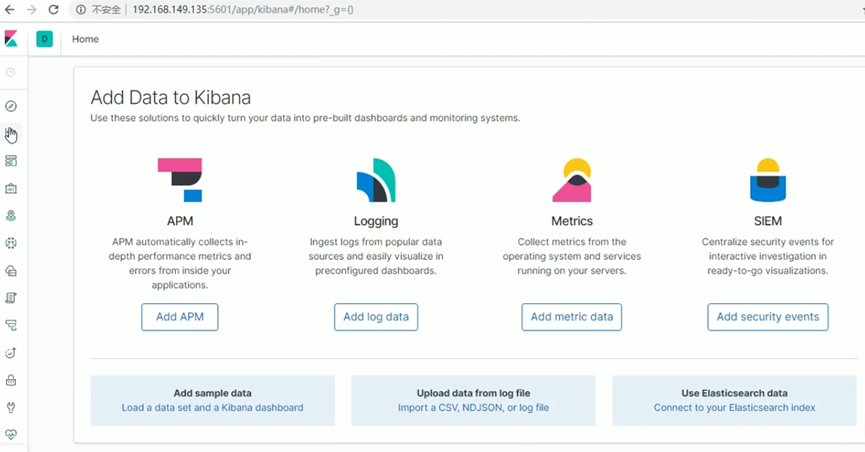The height and width of the screenshot is (452, 865).
Task: Open the SIEM lock icon in sidebar
Action: click(11, 380)
